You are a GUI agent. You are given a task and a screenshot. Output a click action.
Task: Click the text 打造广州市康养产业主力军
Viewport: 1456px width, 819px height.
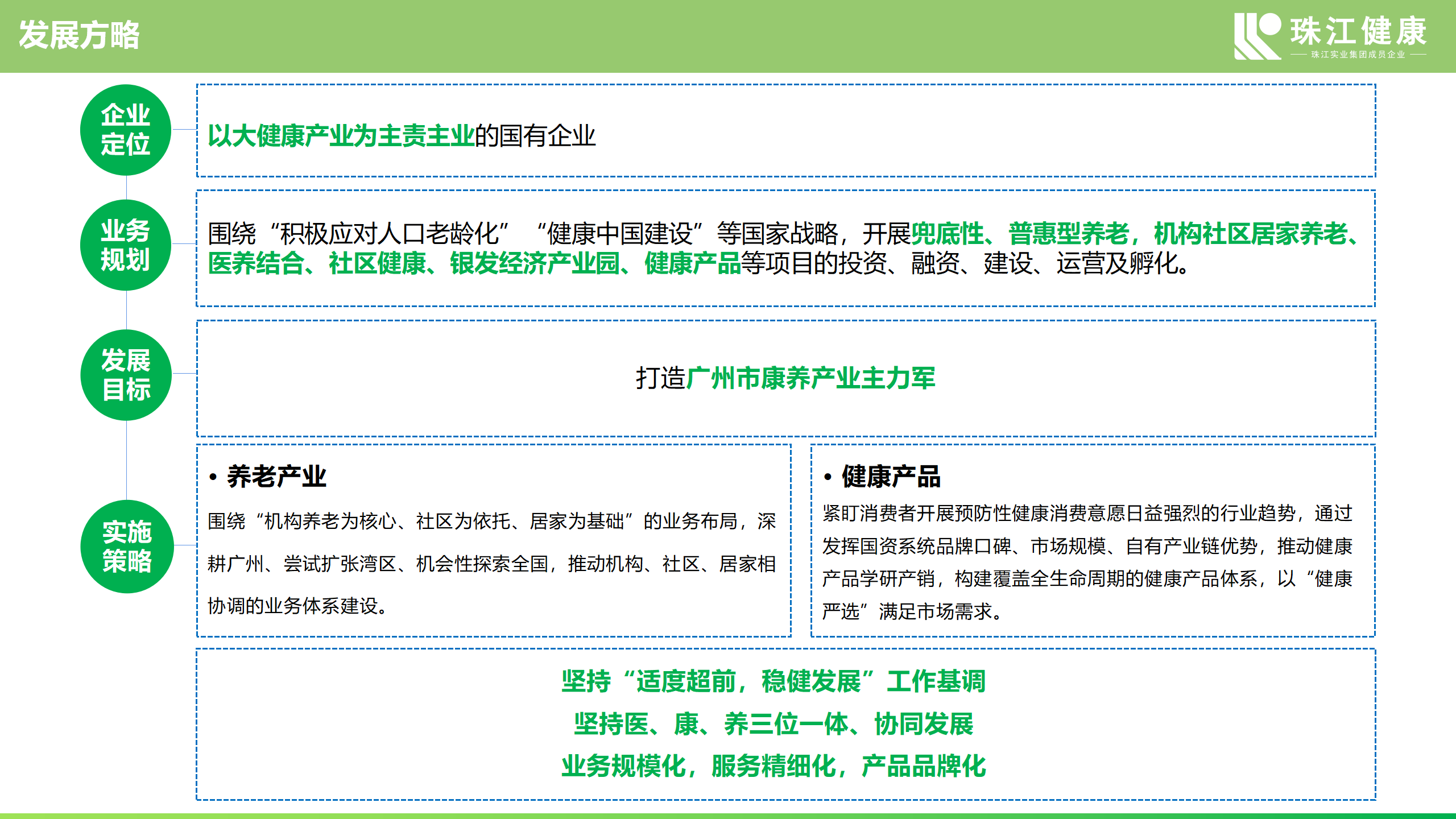[x=785, y=378]
